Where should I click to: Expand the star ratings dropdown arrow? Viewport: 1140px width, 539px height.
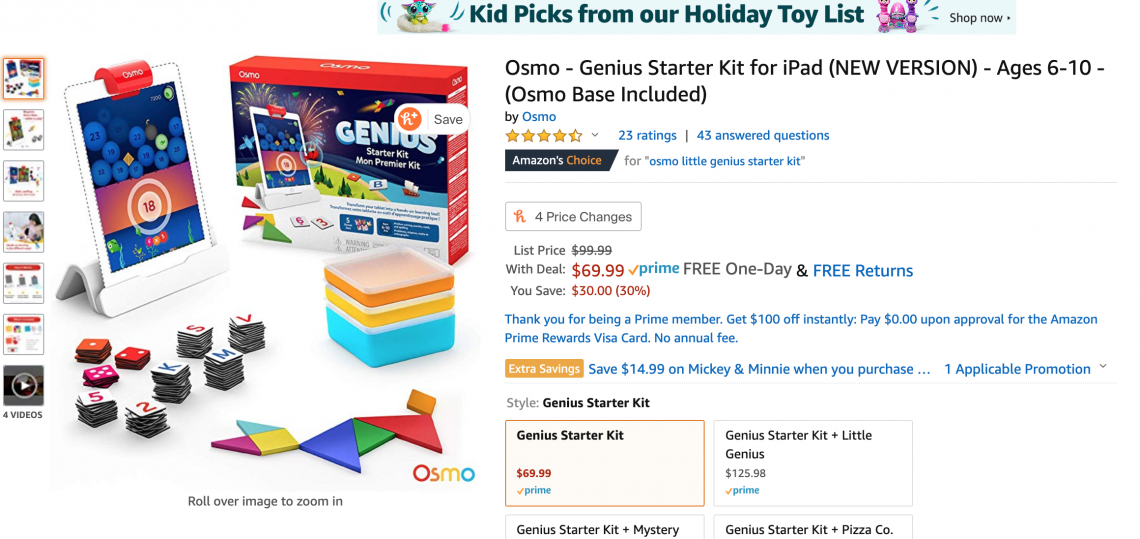(595, 135)
